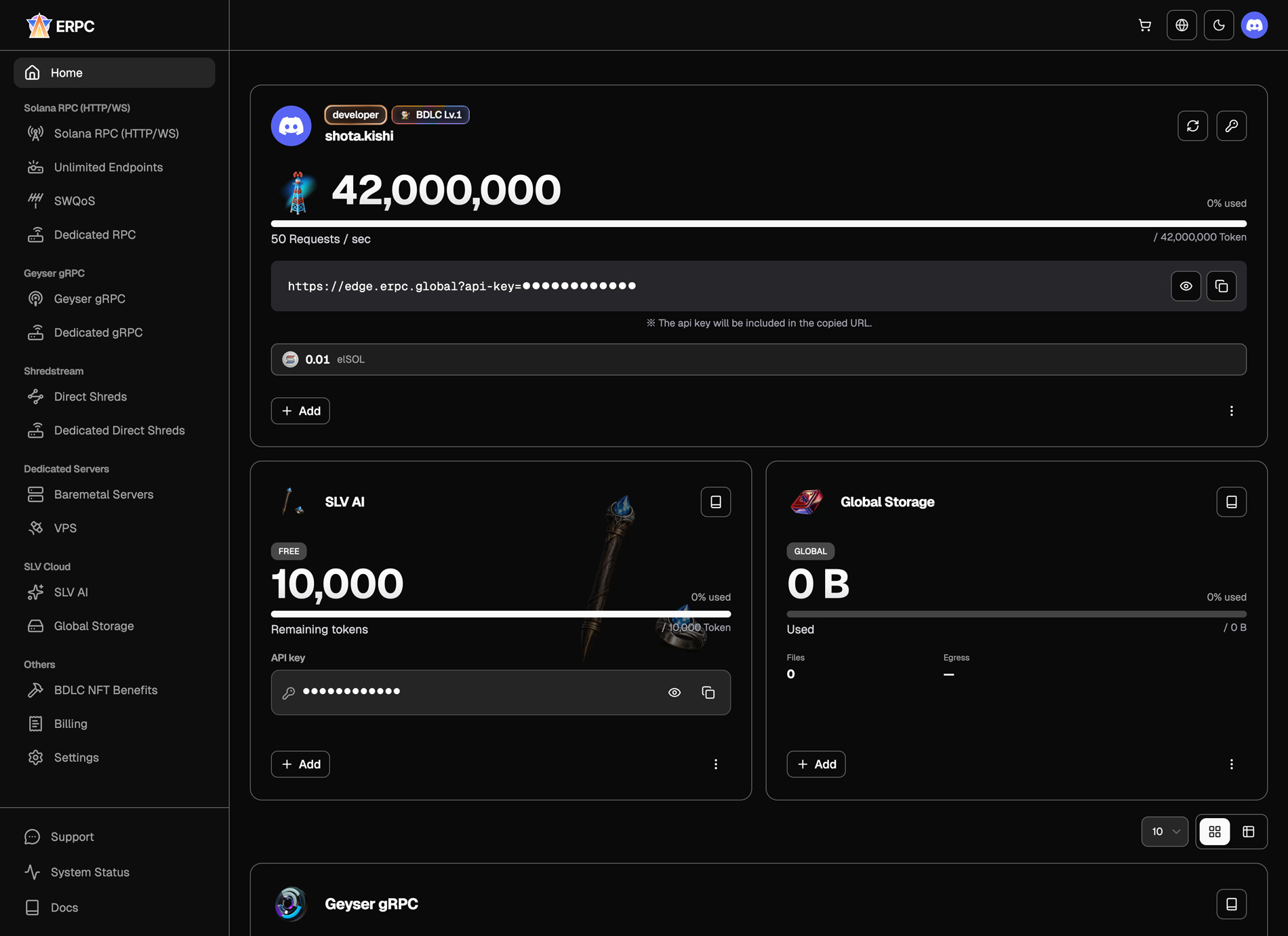The width and height of the screenshot is (1288, 936).
Task: Open Solana RPC (HTTP/WS) in the sidebar
Action: pos(115,133)
